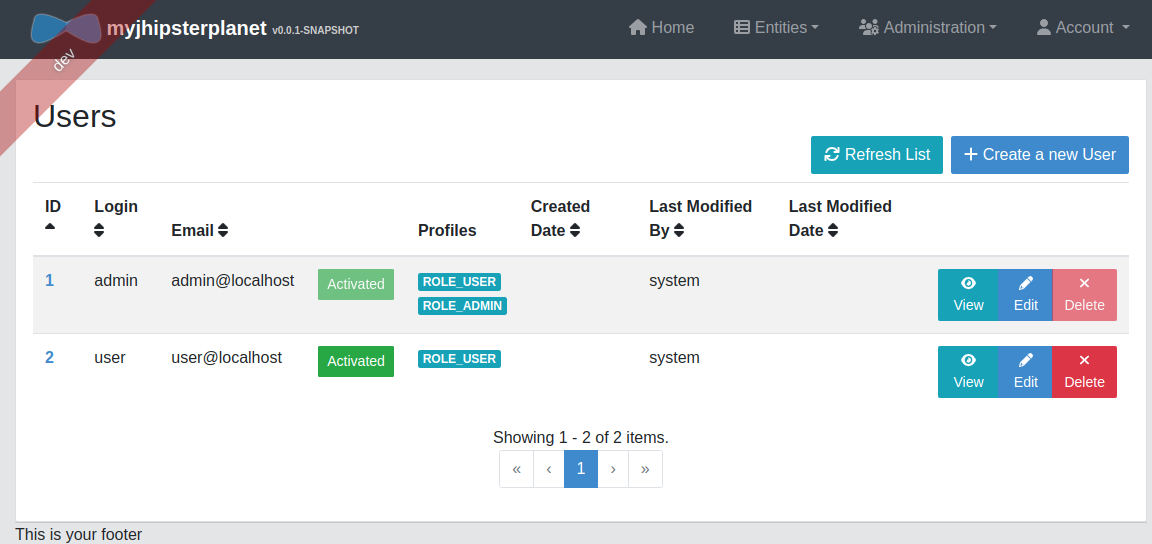Click the 'This is your footer' text
The width and height of the screenshot is (1152, 544).
tap(79, 534)
